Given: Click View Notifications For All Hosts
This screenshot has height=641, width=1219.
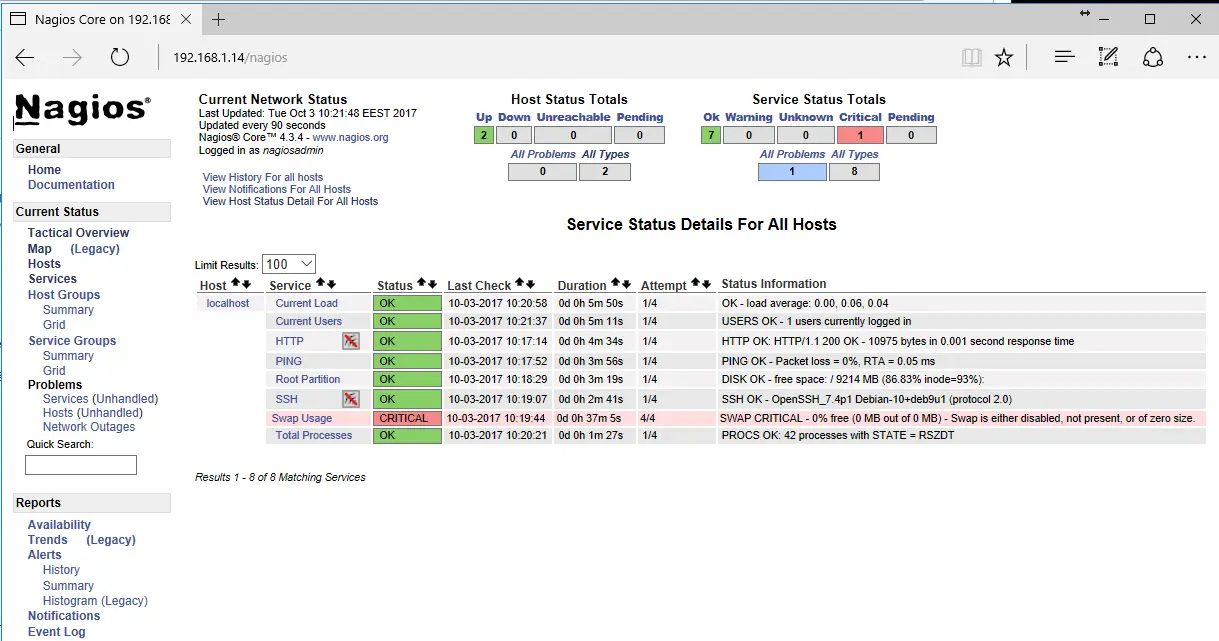Looking at the screenshot, I should click(277, 189).
